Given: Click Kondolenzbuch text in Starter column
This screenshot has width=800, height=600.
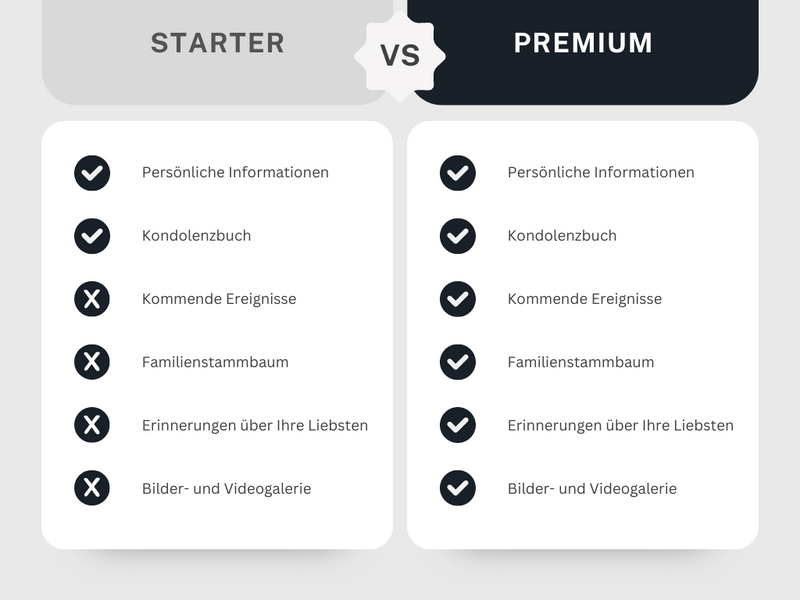Looking at the screenshot, I should [196, 236].
